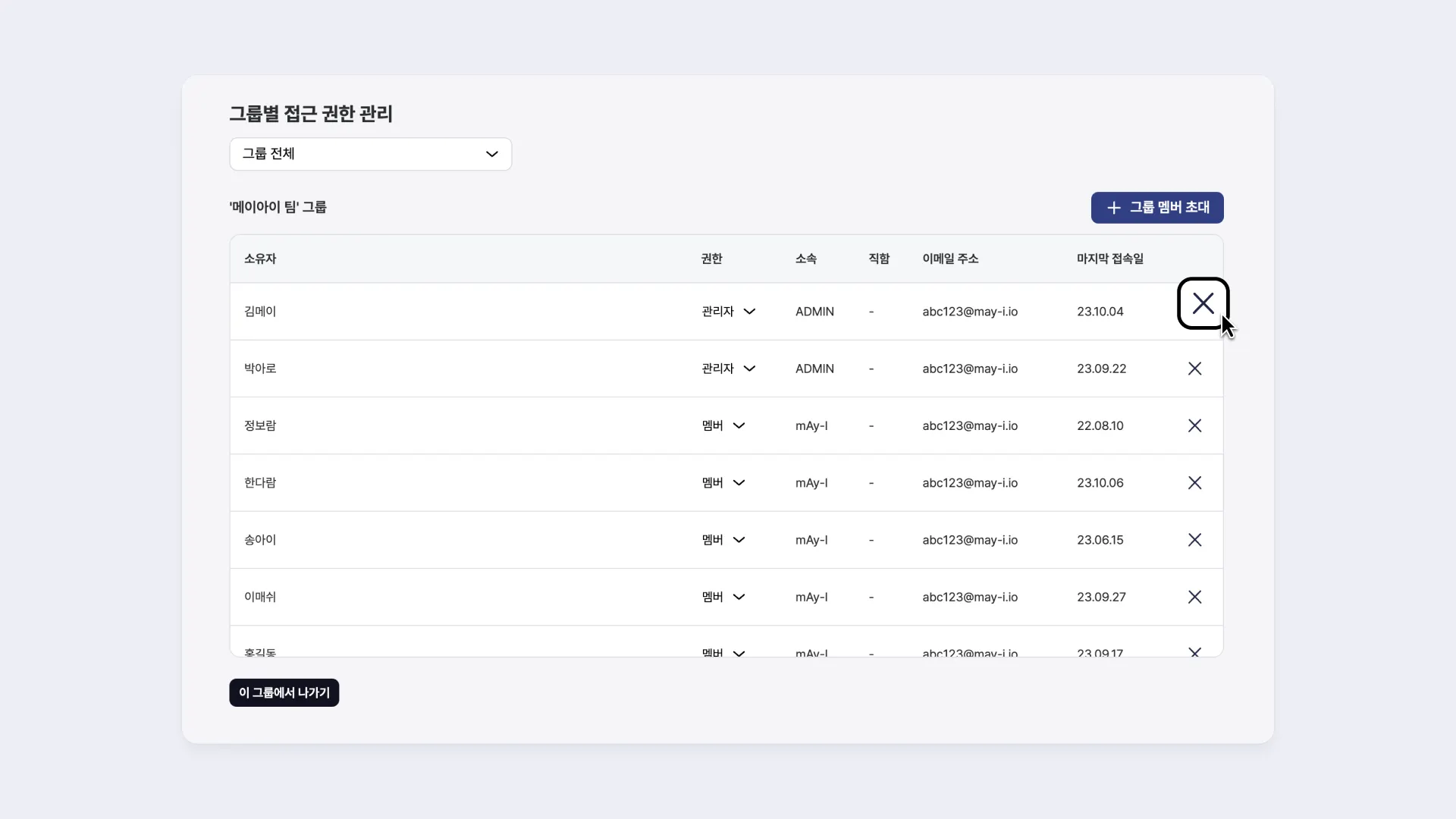
Task: Remove 송아이 via the X icon
Action: click(x=1194, y=540)
